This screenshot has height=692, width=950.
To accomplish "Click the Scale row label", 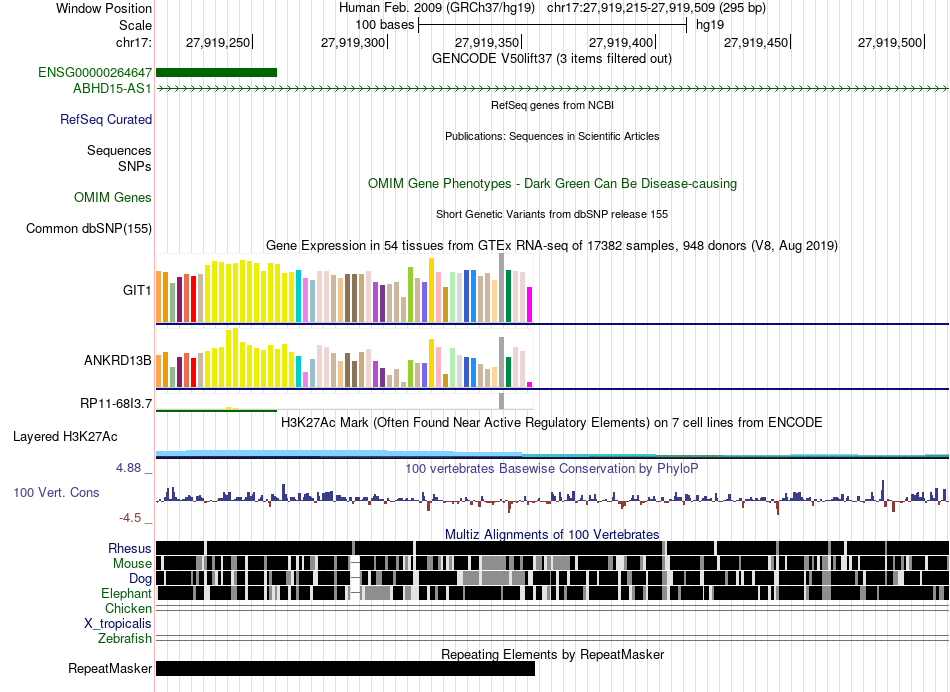I will pos(135,25).
